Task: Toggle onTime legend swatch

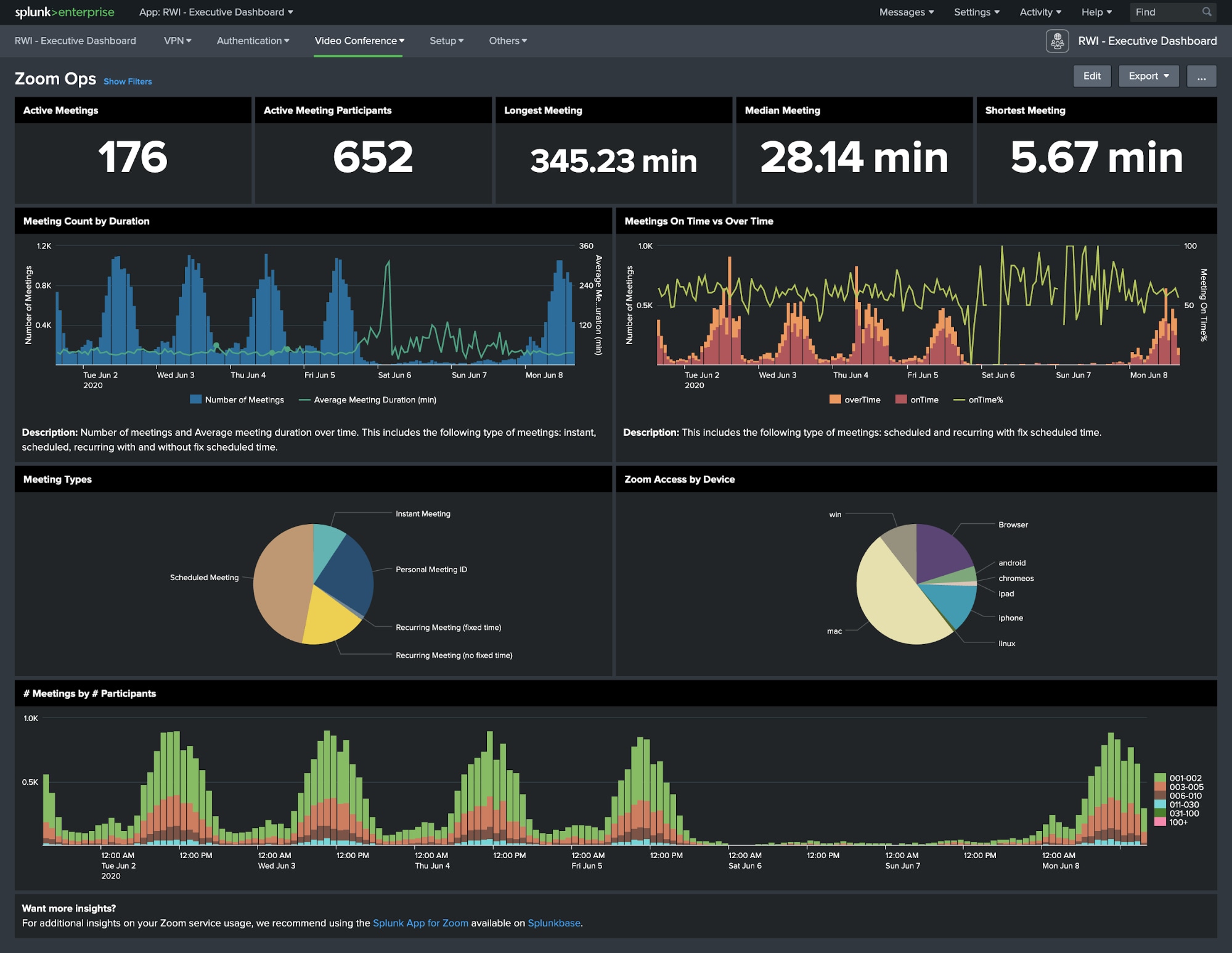Action: [x=901, y=399]
